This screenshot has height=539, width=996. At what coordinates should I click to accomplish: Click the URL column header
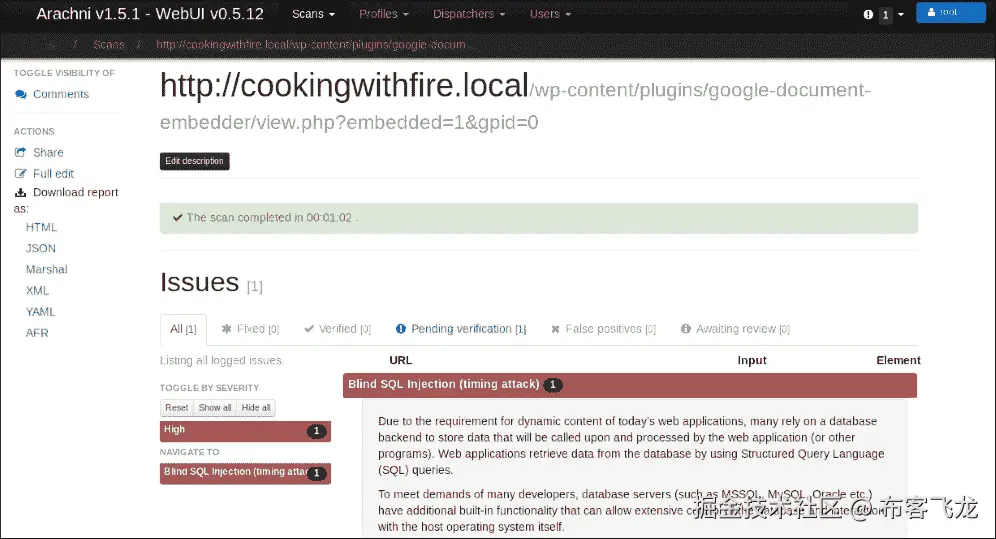(401, 361)
